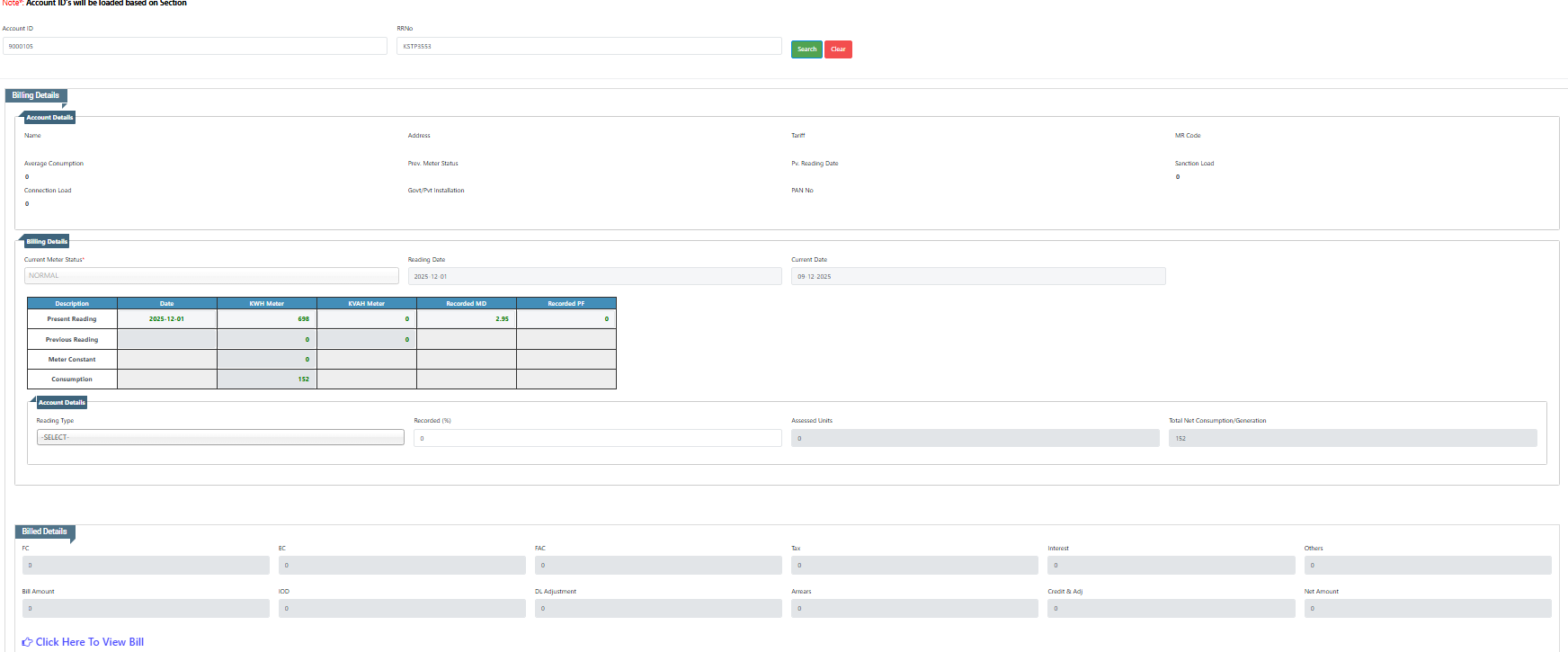Expand the Reading Type select dropdown

220,437
